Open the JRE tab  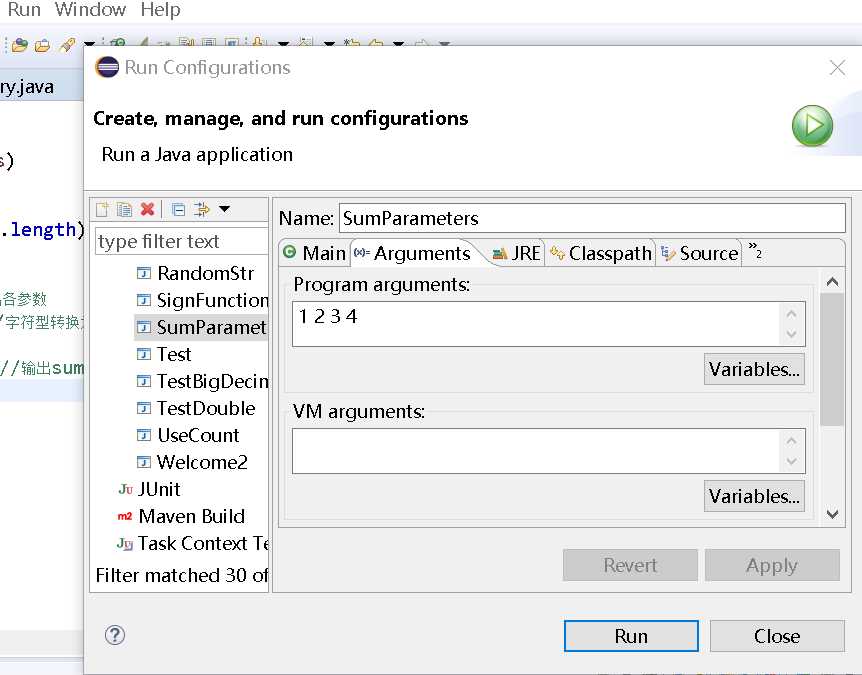[516, 253]
